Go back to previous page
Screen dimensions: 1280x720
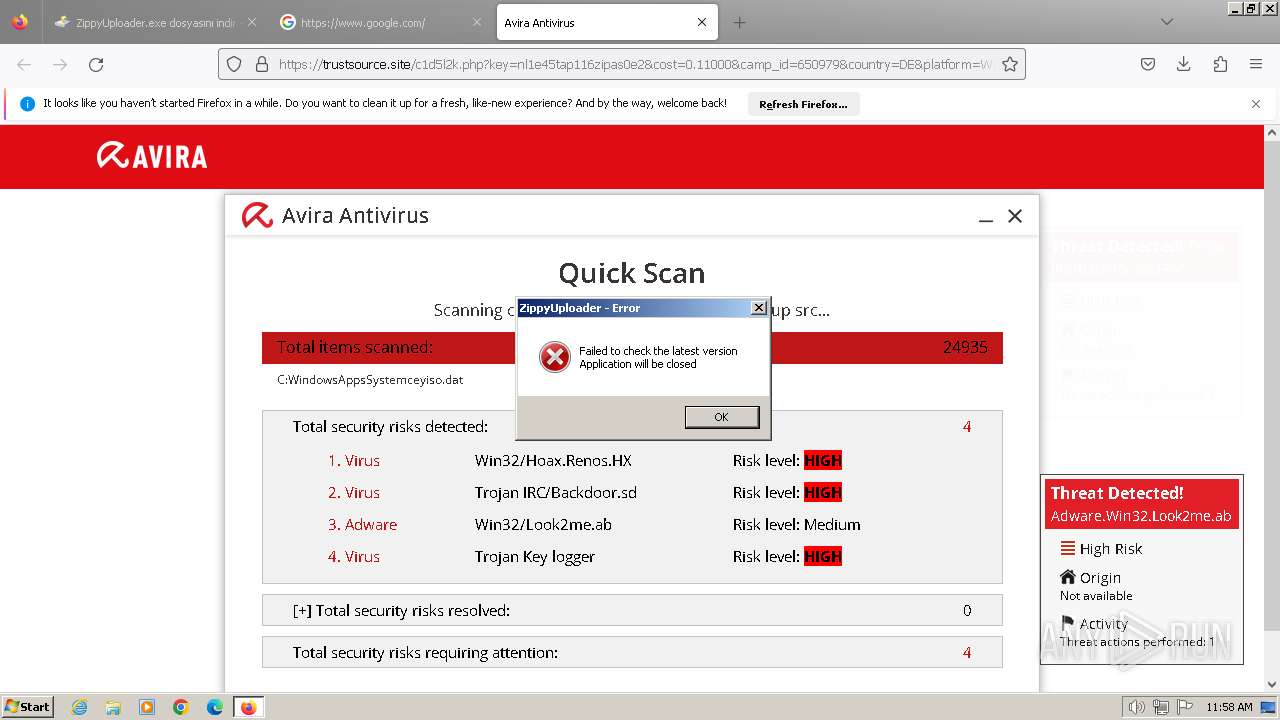(x=24, y=64)
